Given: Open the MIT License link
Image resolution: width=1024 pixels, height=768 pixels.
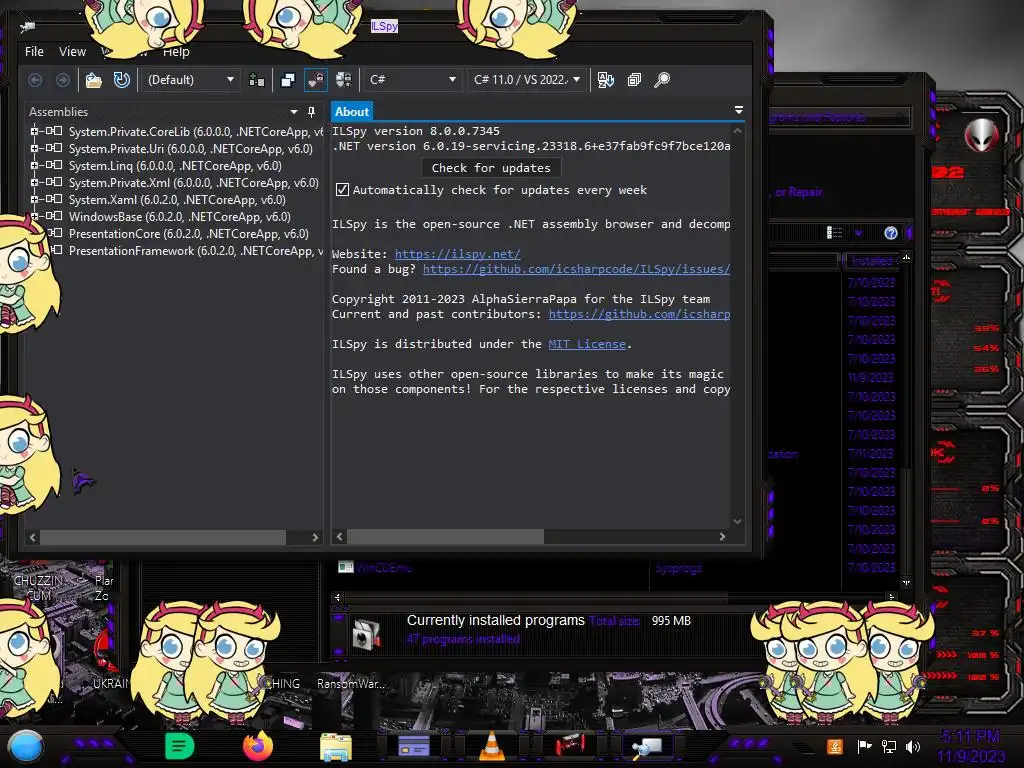Looking at the screenshot, I should pos(587,344).
